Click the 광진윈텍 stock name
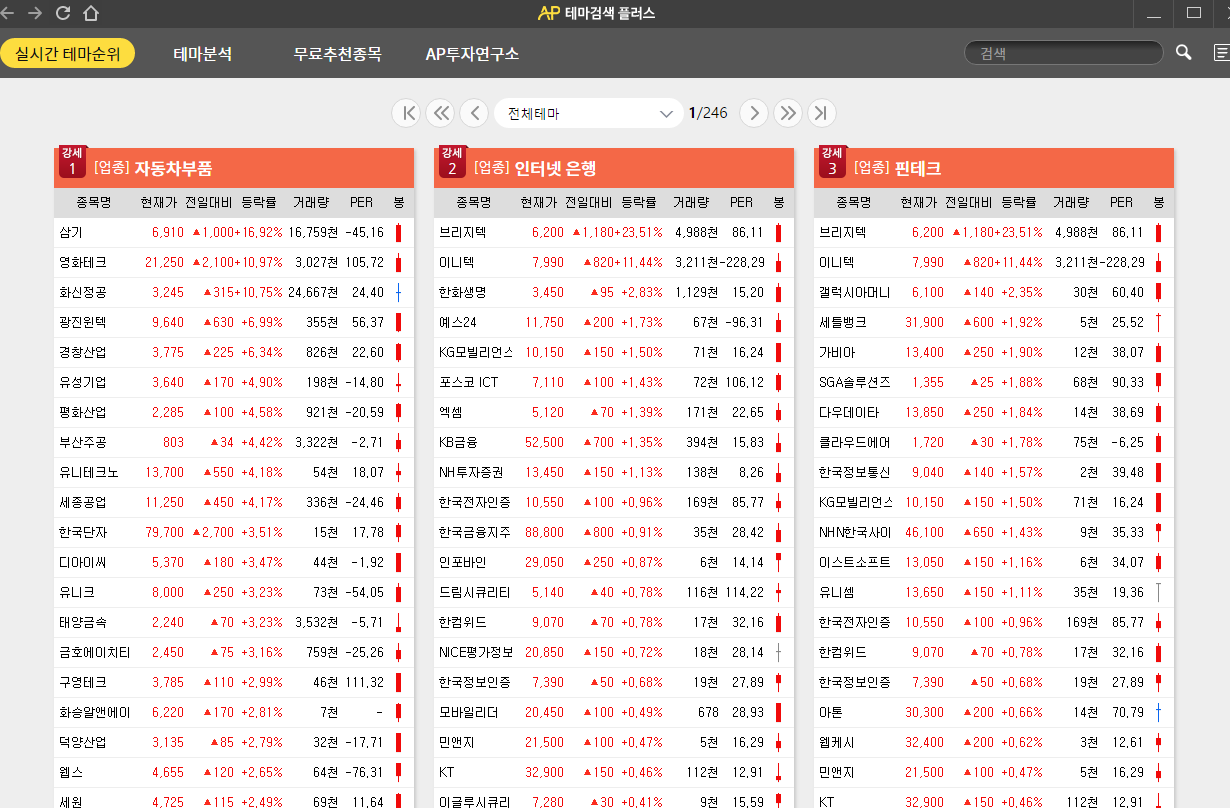Screen dimensions: 1230x808 click(x=82, y=323)
